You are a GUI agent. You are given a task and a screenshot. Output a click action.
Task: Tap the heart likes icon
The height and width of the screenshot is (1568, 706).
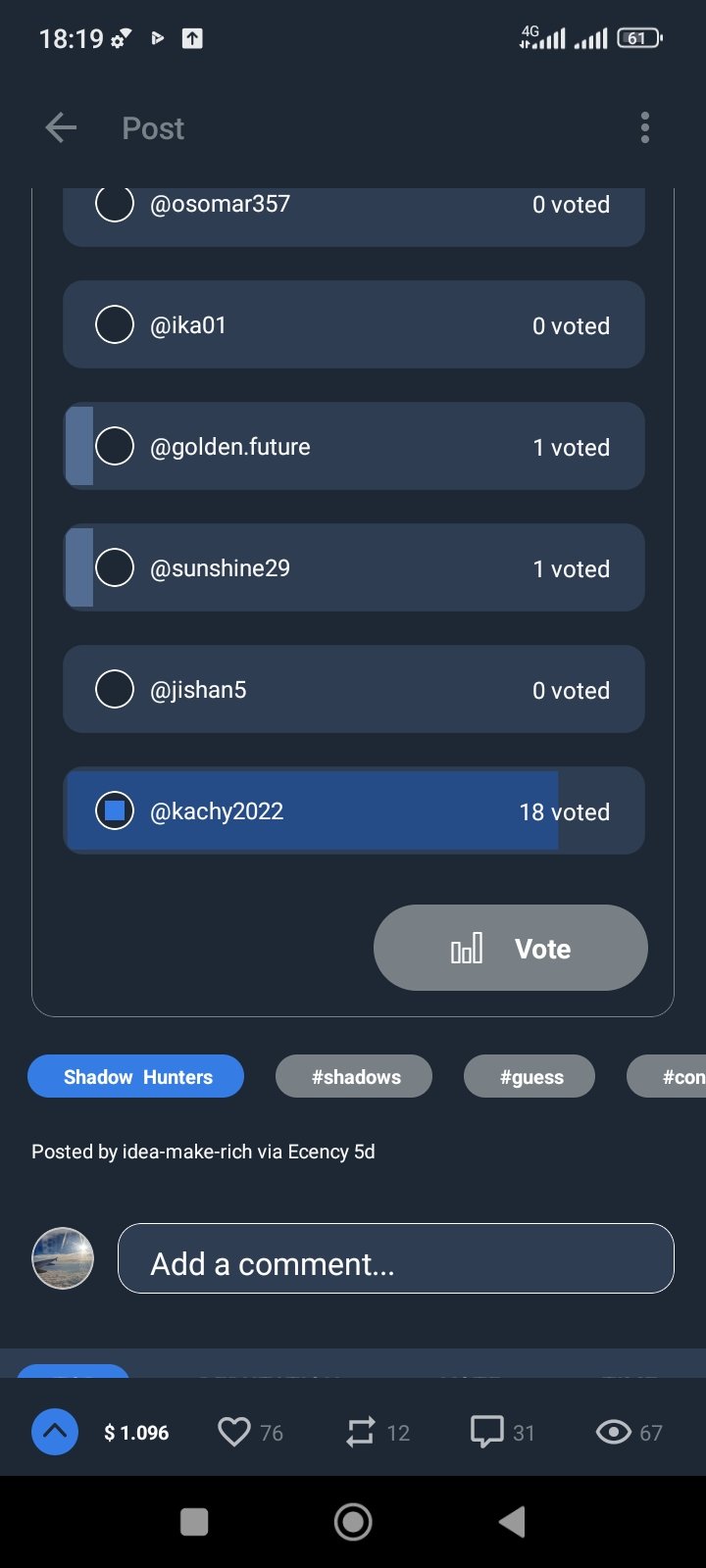click(233, 1432)
